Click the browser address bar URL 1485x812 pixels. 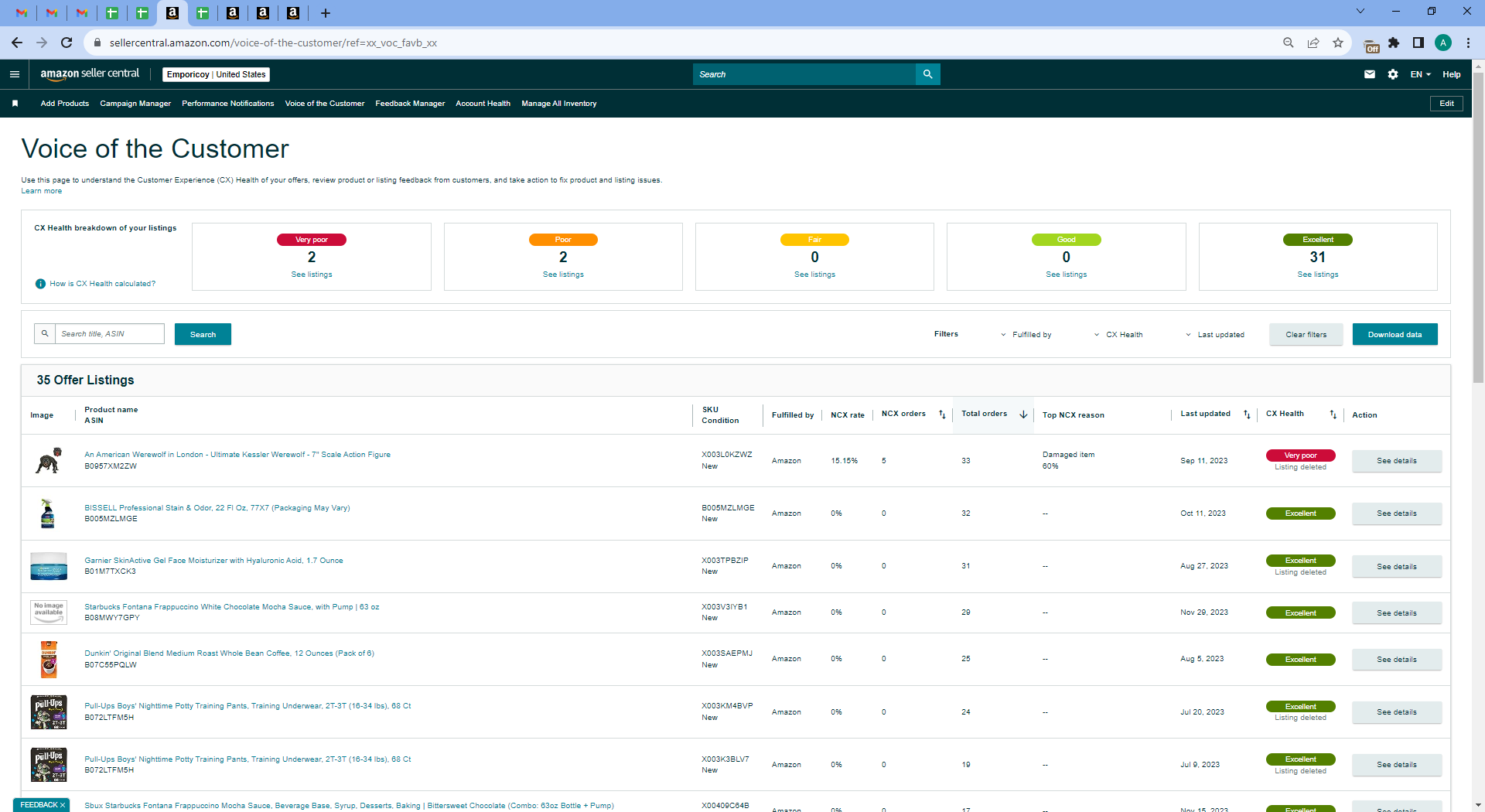pos(273,43)
